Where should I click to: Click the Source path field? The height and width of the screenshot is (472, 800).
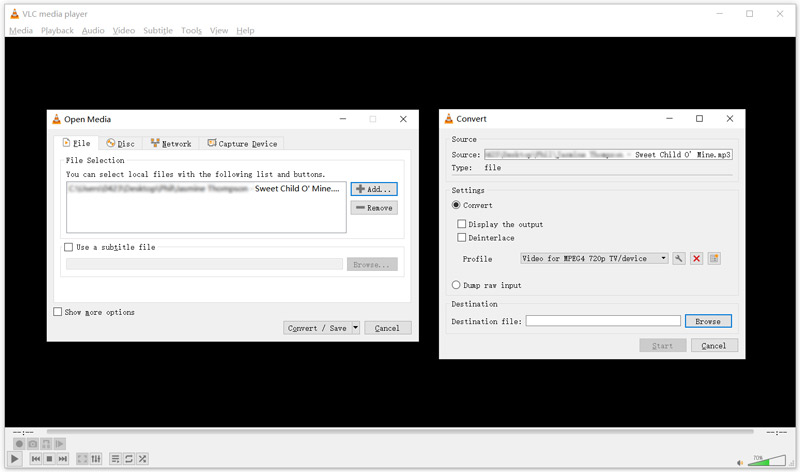click(x=608, y=154)
